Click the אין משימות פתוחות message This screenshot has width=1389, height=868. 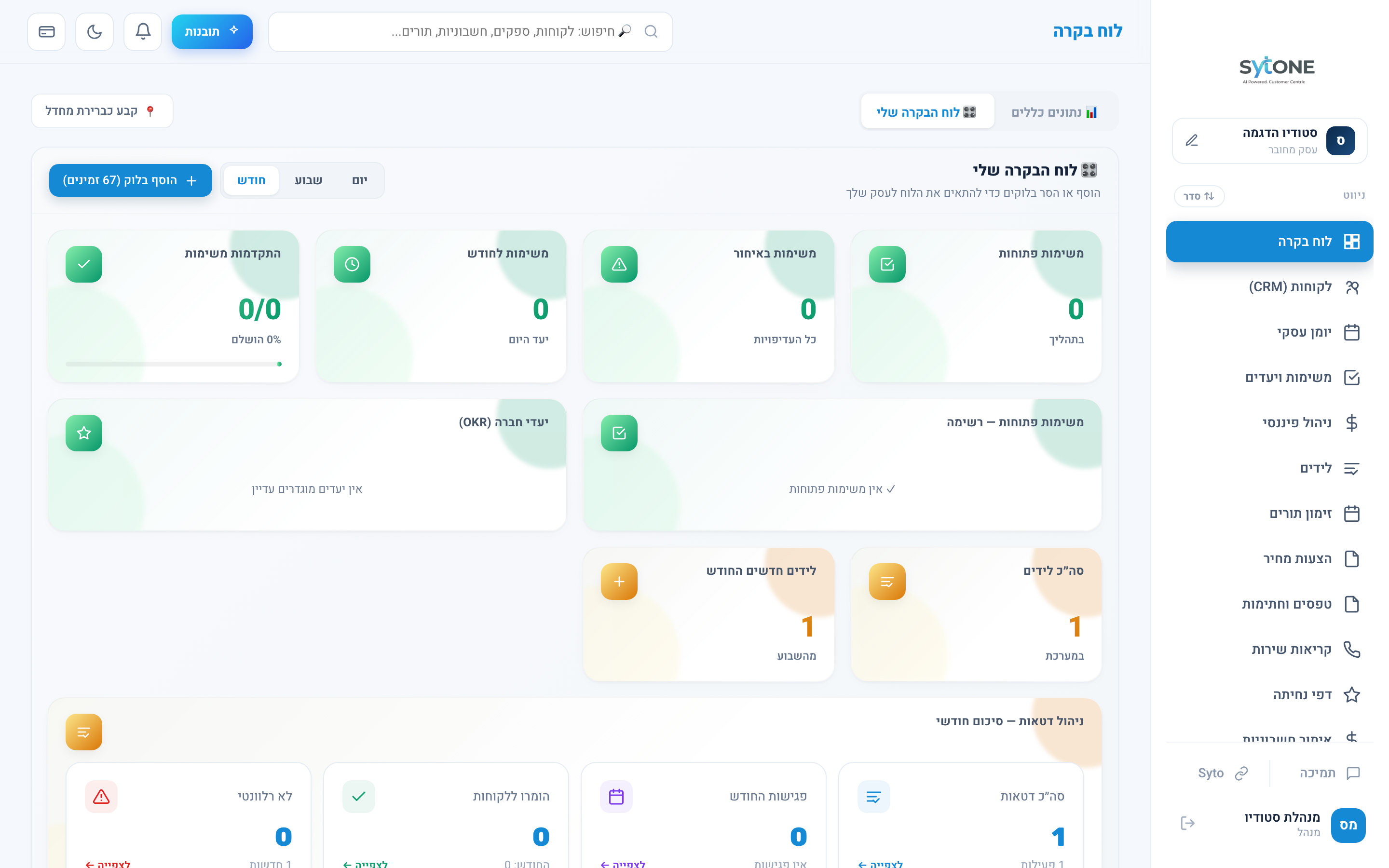842,489
